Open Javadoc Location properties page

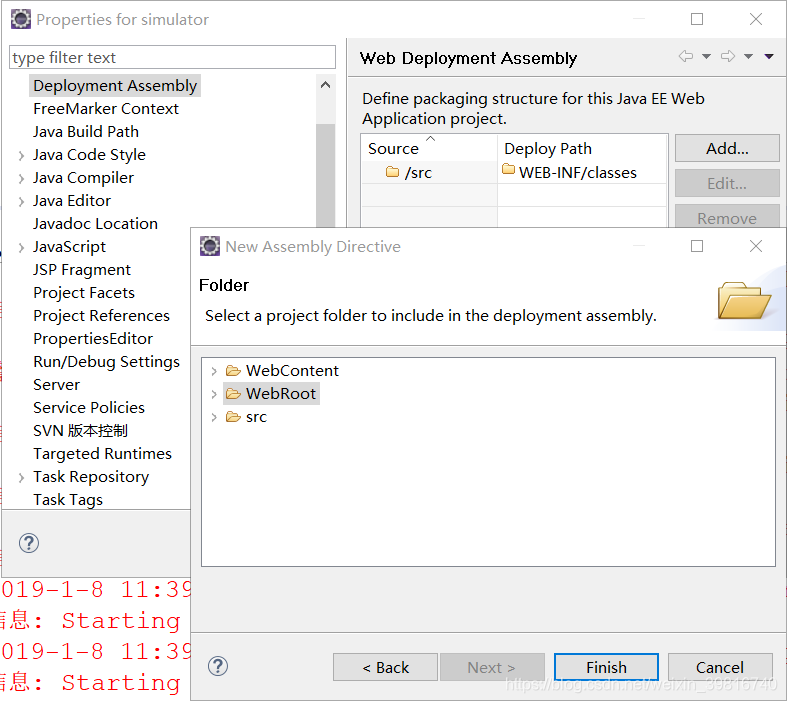coord(95,224)
